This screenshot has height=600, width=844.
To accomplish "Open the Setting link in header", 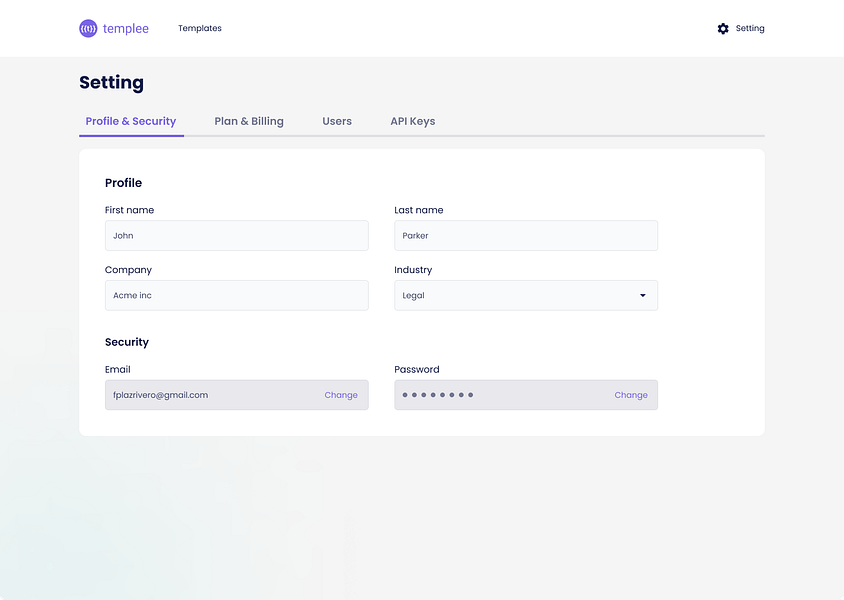I will click(x=750, y=29).
